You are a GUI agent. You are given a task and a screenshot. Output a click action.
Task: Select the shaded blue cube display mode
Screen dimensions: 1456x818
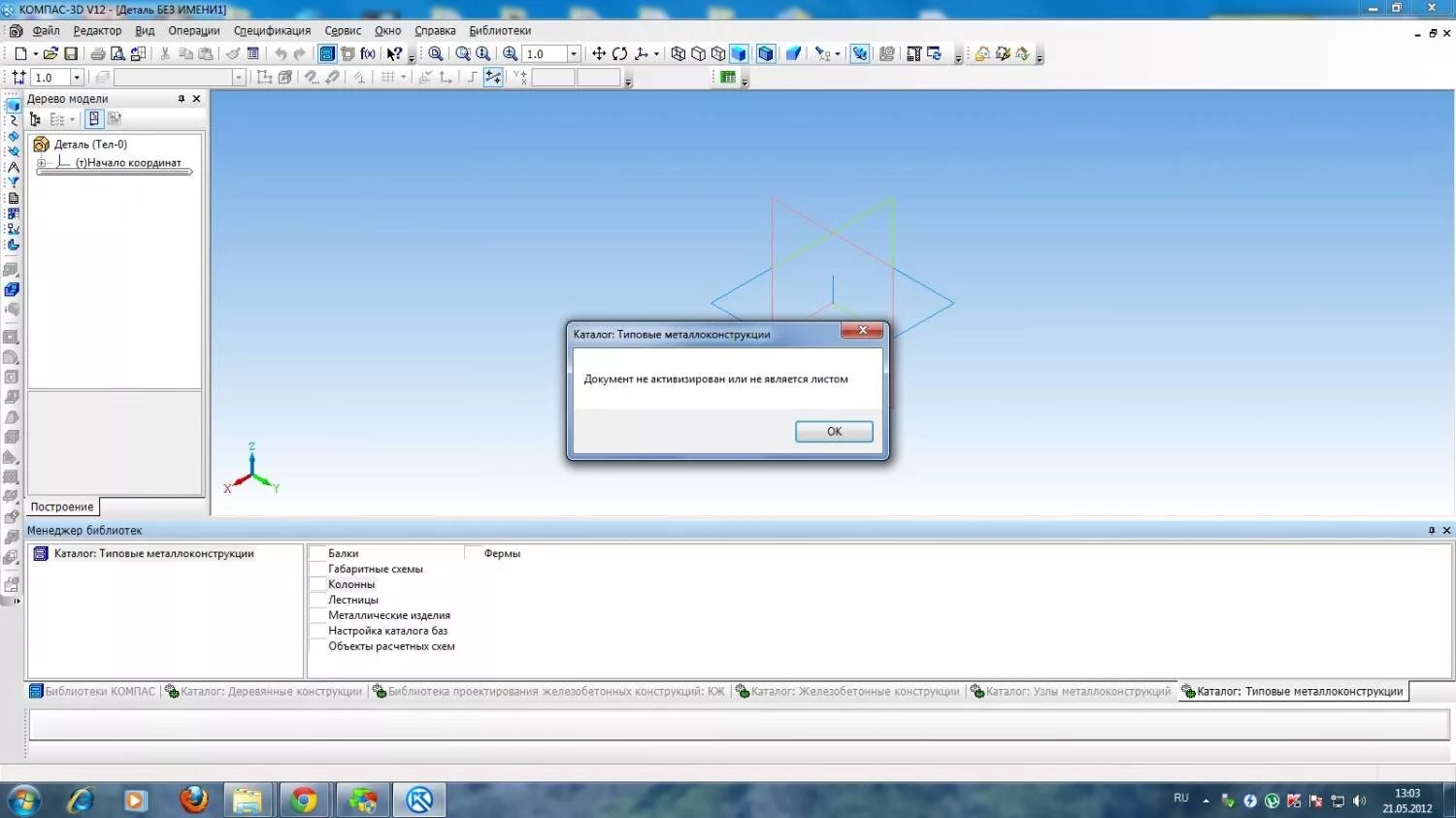tap(739, 54)
